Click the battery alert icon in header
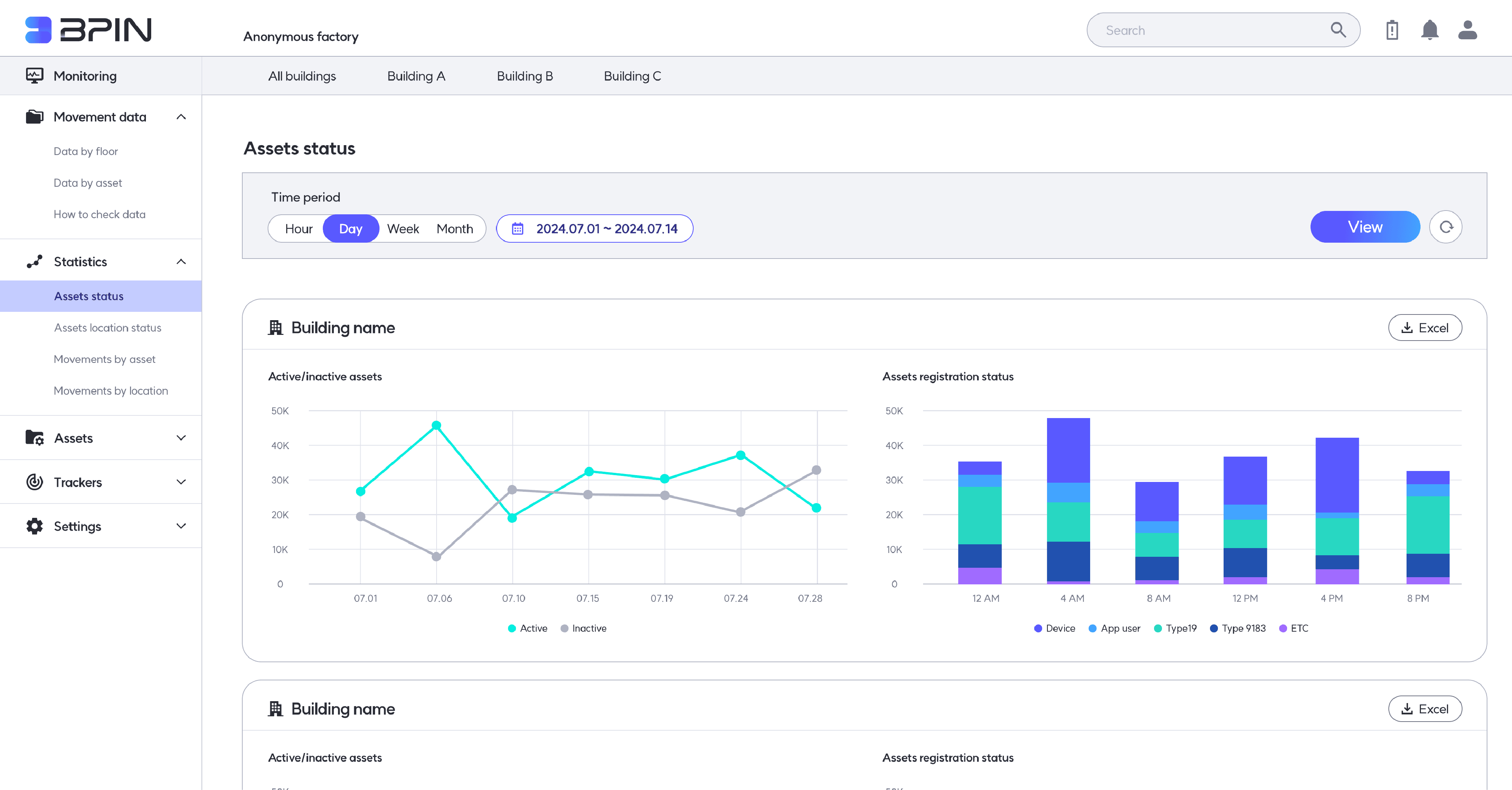This screenshot has height=790, width=1512. pos(1392,30)
